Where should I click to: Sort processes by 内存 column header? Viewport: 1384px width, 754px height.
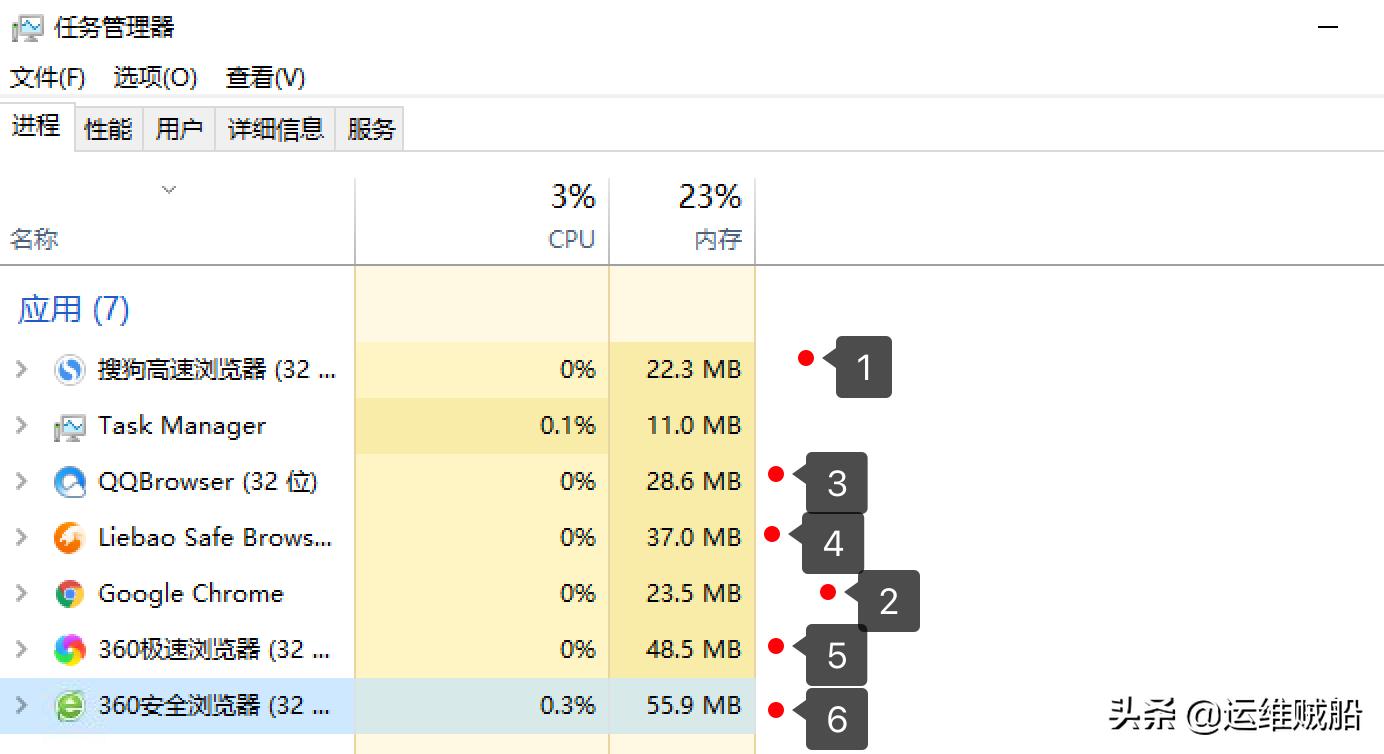coord(718,239)
